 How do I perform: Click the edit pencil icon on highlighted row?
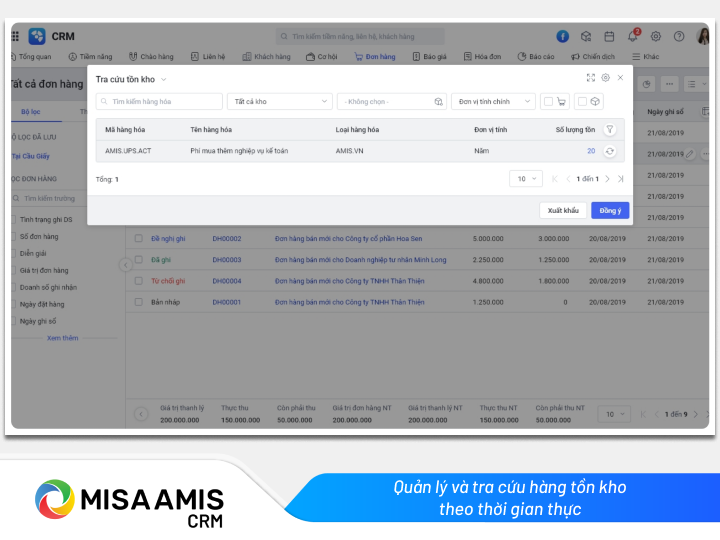coord(690,154)
